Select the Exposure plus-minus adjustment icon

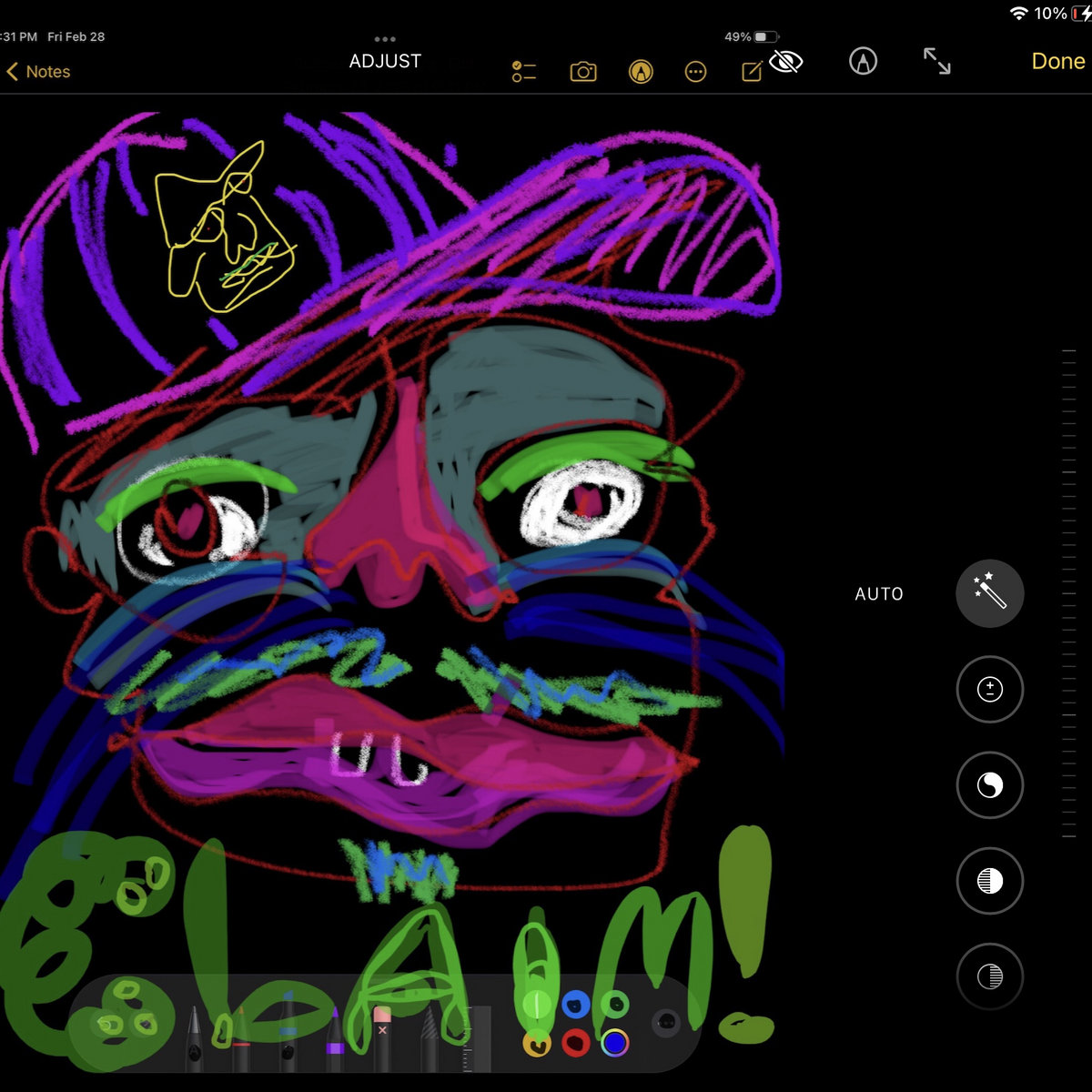(989, 690)
